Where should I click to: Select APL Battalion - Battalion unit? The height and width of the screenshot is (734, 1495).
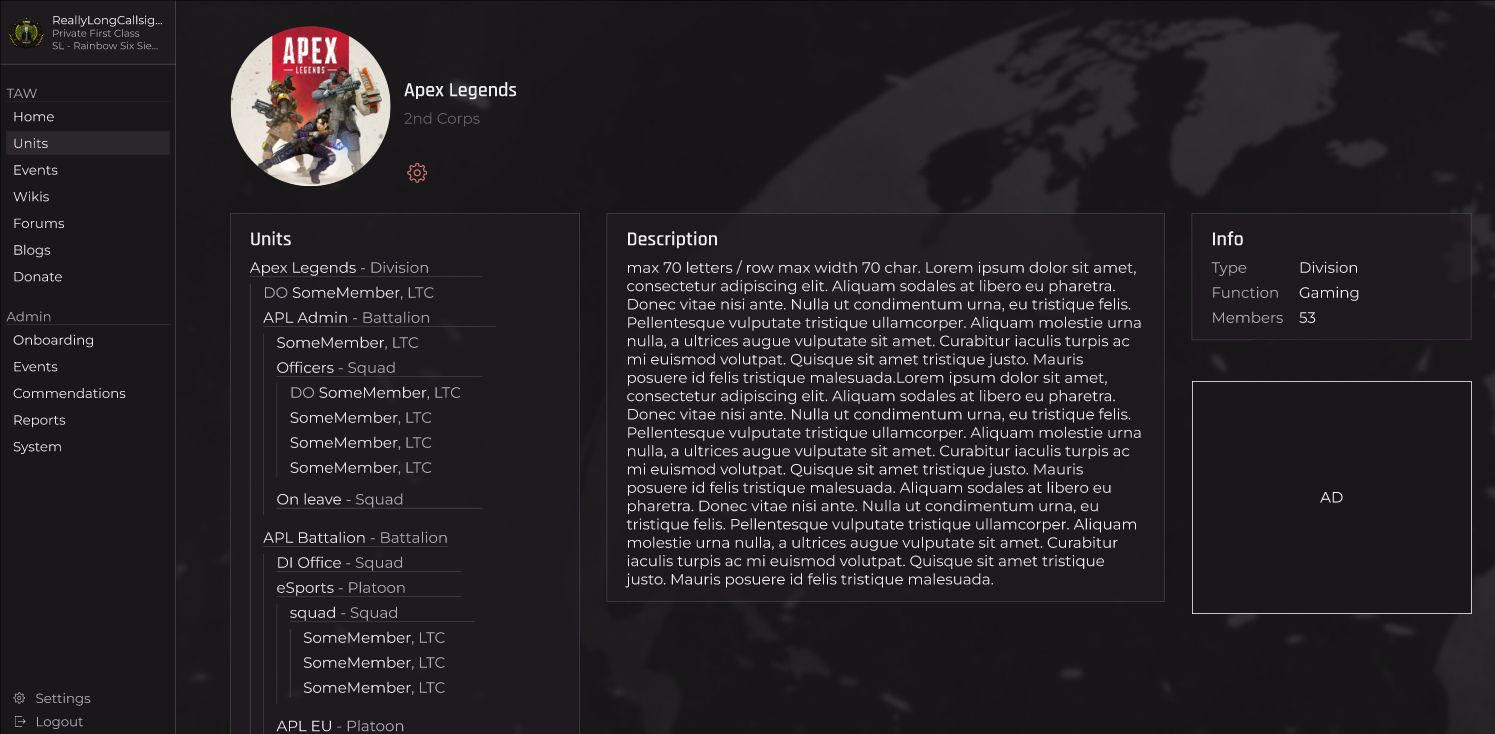click(355, 538)
